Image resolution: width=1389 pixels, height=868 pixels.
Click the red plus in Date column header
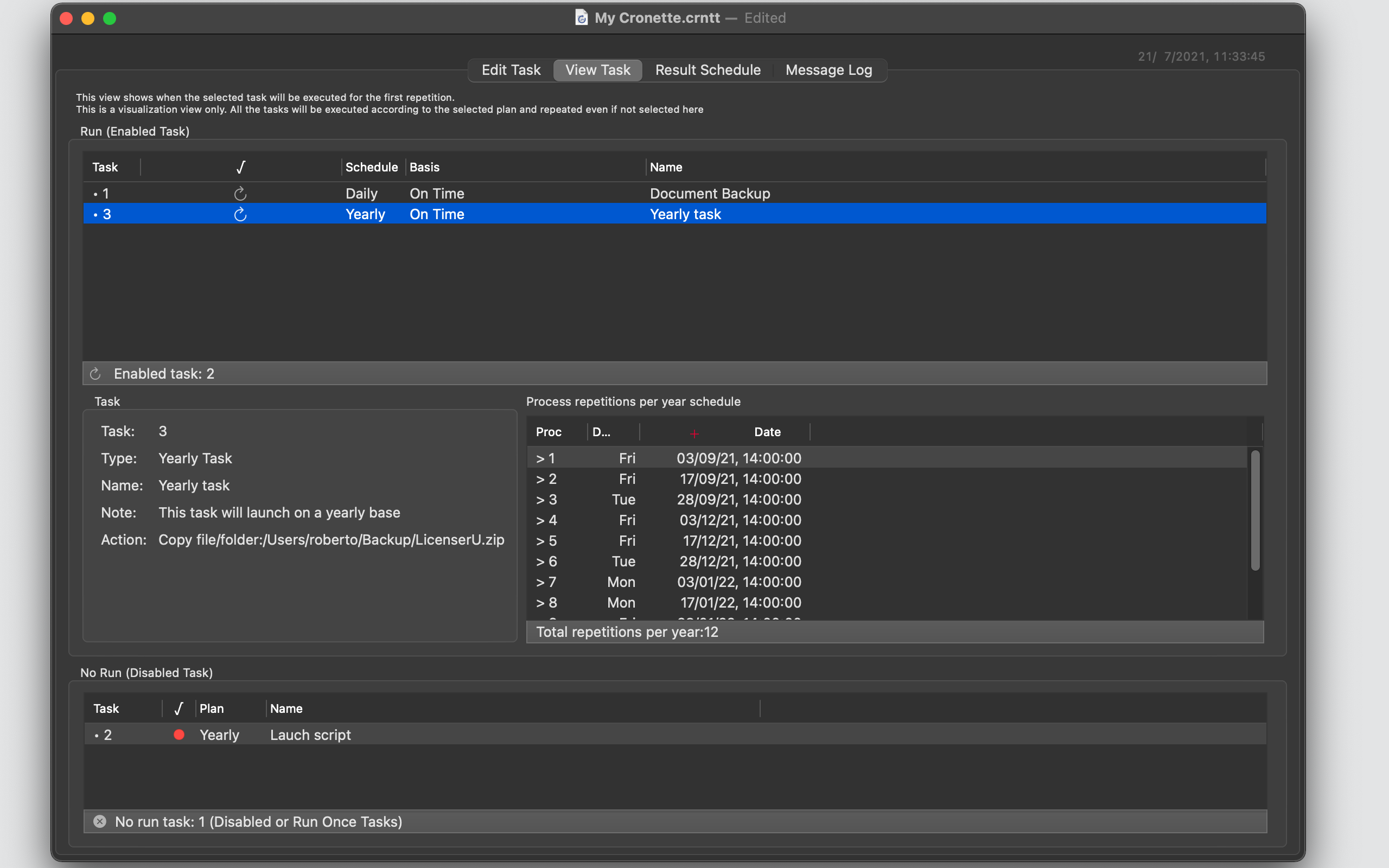coord(694,433)
